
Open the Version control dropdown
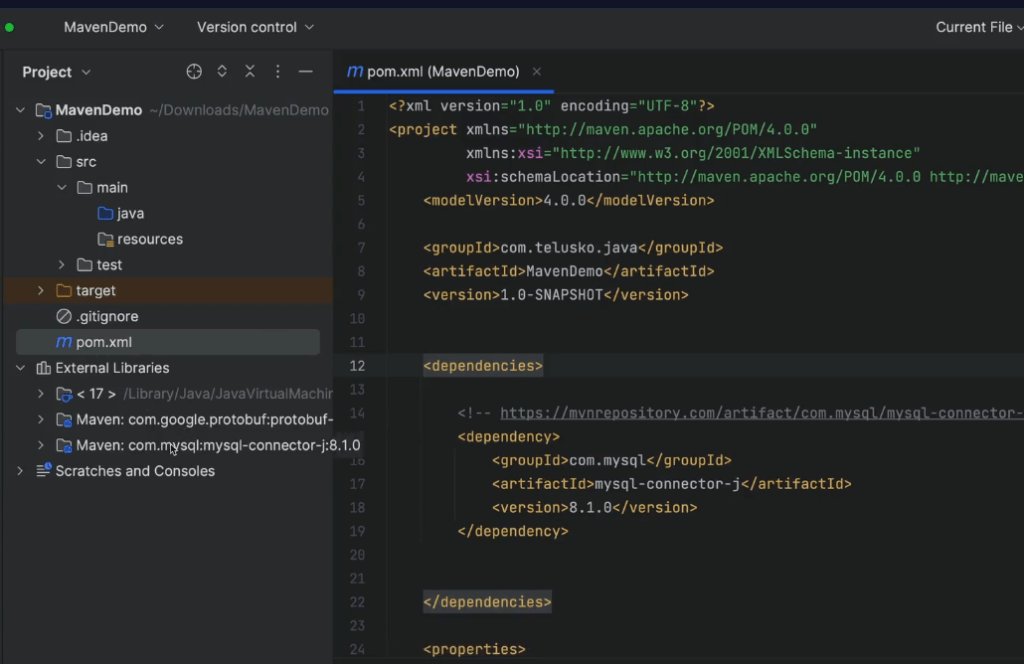[x=255, y=27]
